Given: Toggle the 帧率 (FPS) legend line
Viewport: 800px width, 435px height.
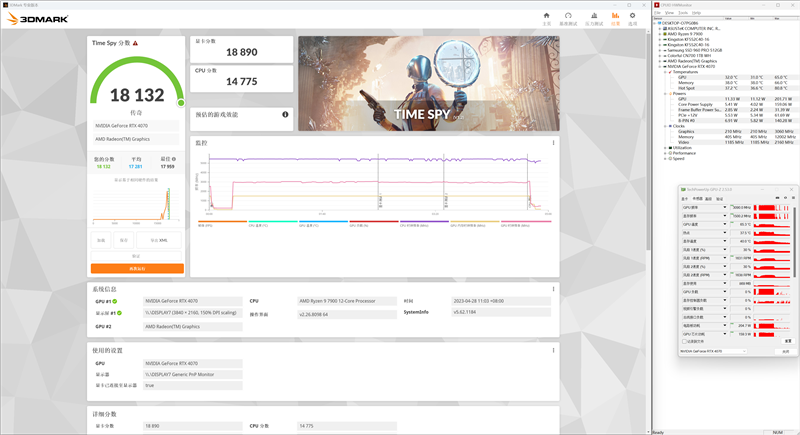Looking at the screenshot, I should point(222,222).
